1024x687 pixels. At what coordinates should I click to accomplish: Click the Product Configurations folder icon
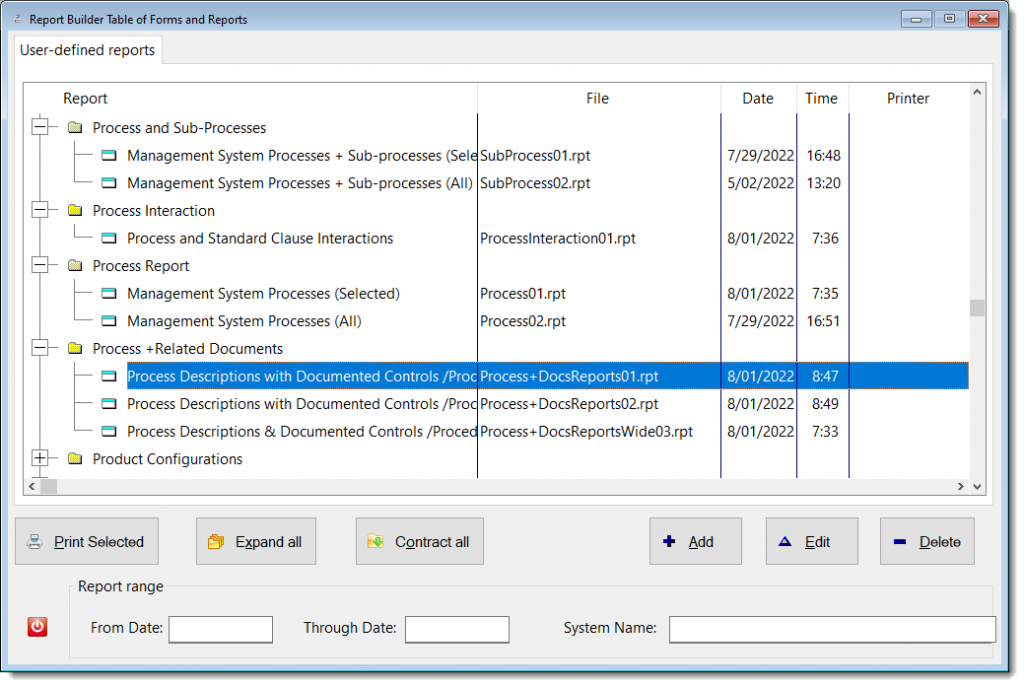pos(75,459)
